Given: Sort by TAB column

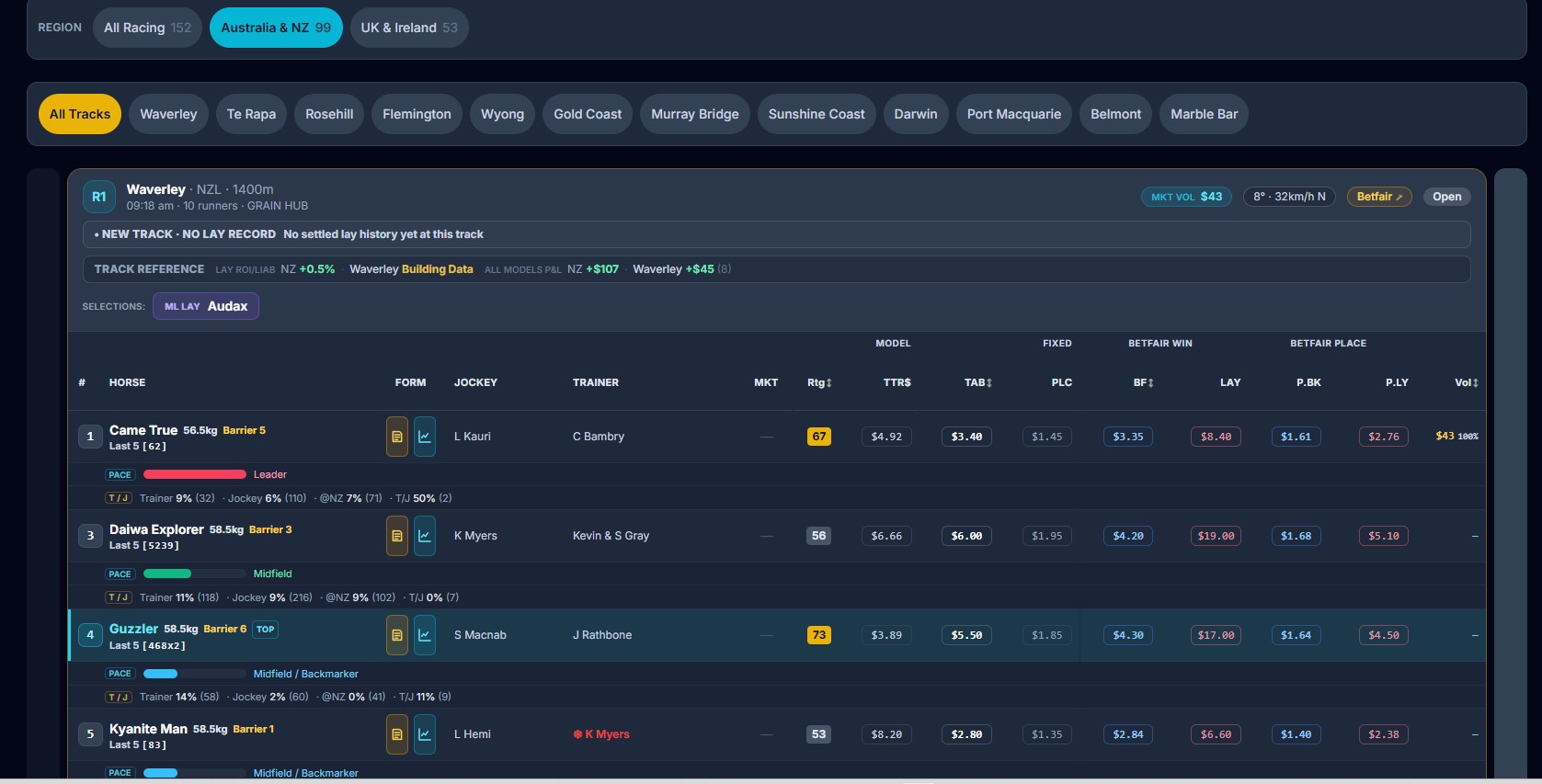Looking at the screenshot, I should coord(977,382).
